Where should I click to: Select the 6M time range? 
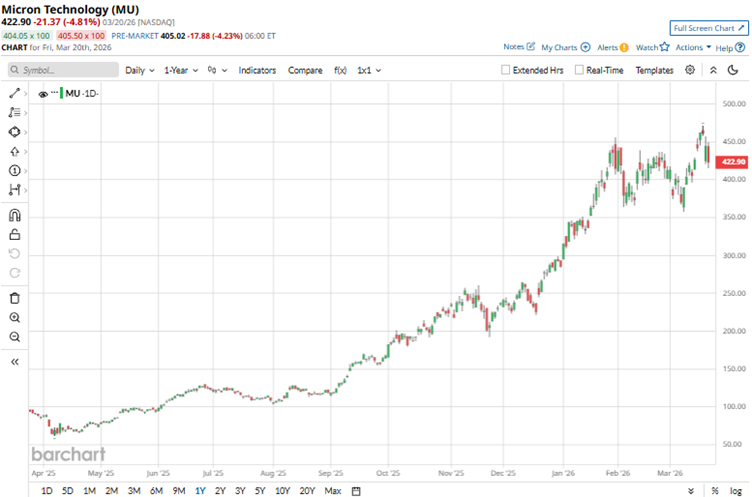click(156, 491)
